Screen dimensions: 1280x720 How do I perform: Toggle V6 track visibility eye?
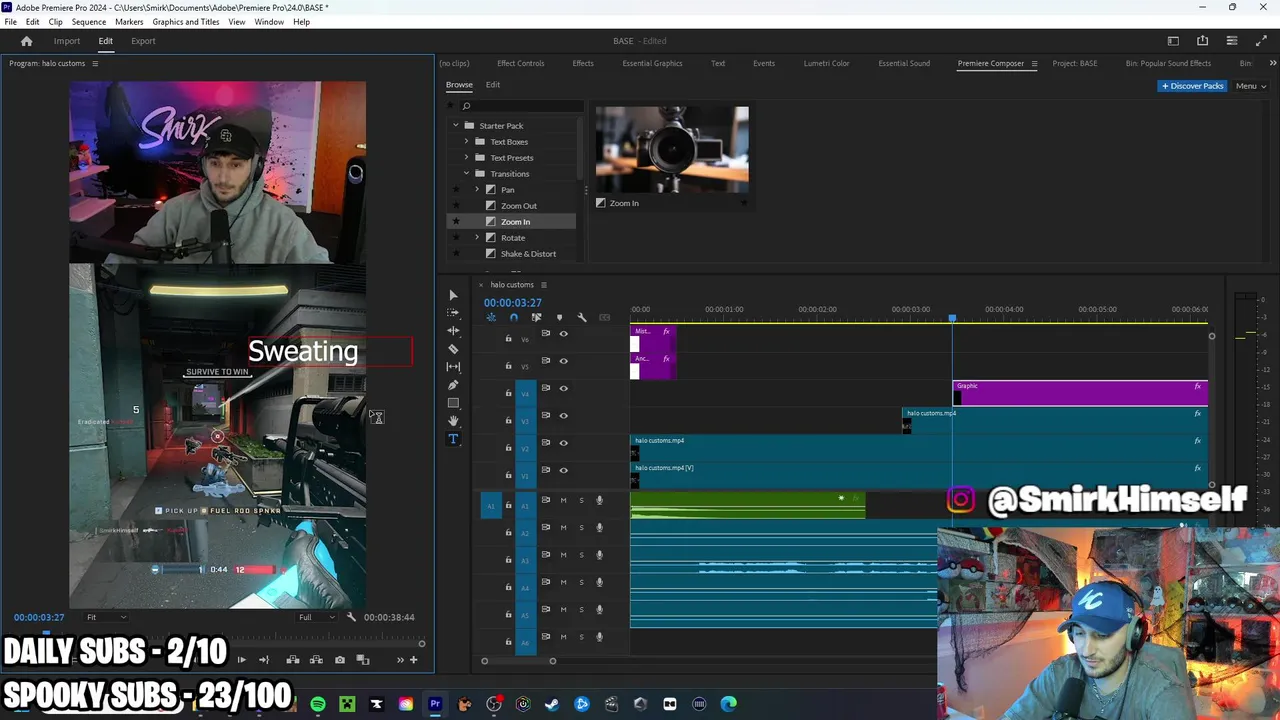click(x=563, y=334)
